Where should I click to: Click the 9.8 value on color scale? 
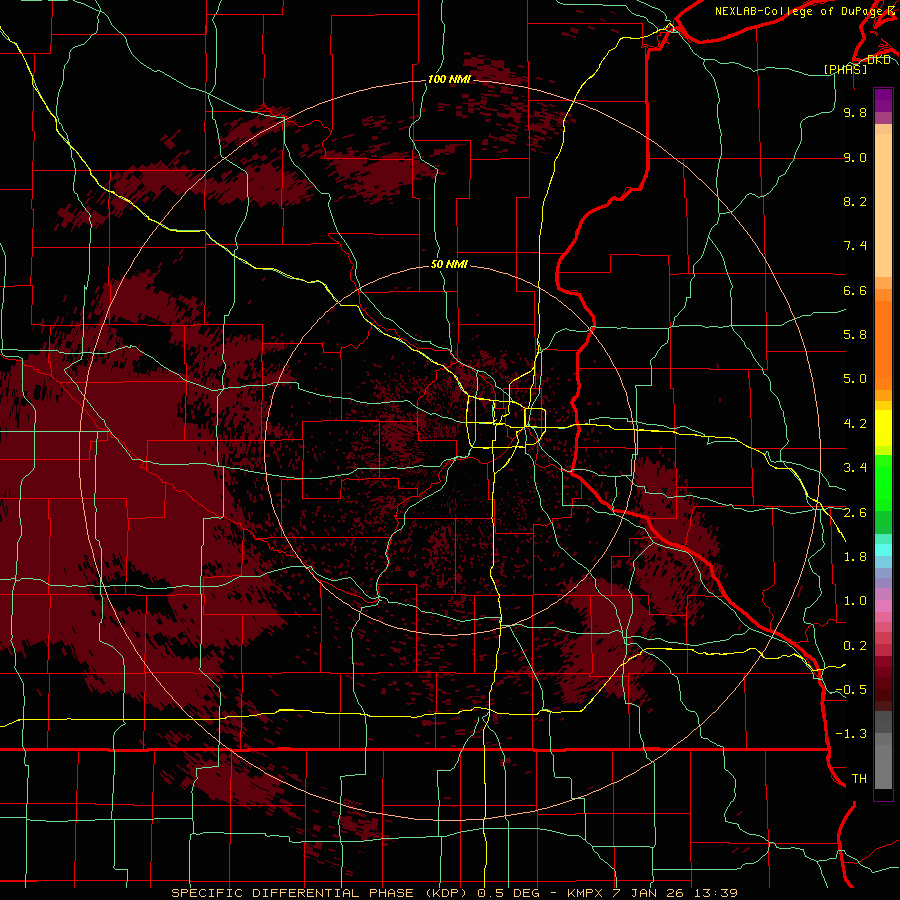855,112
